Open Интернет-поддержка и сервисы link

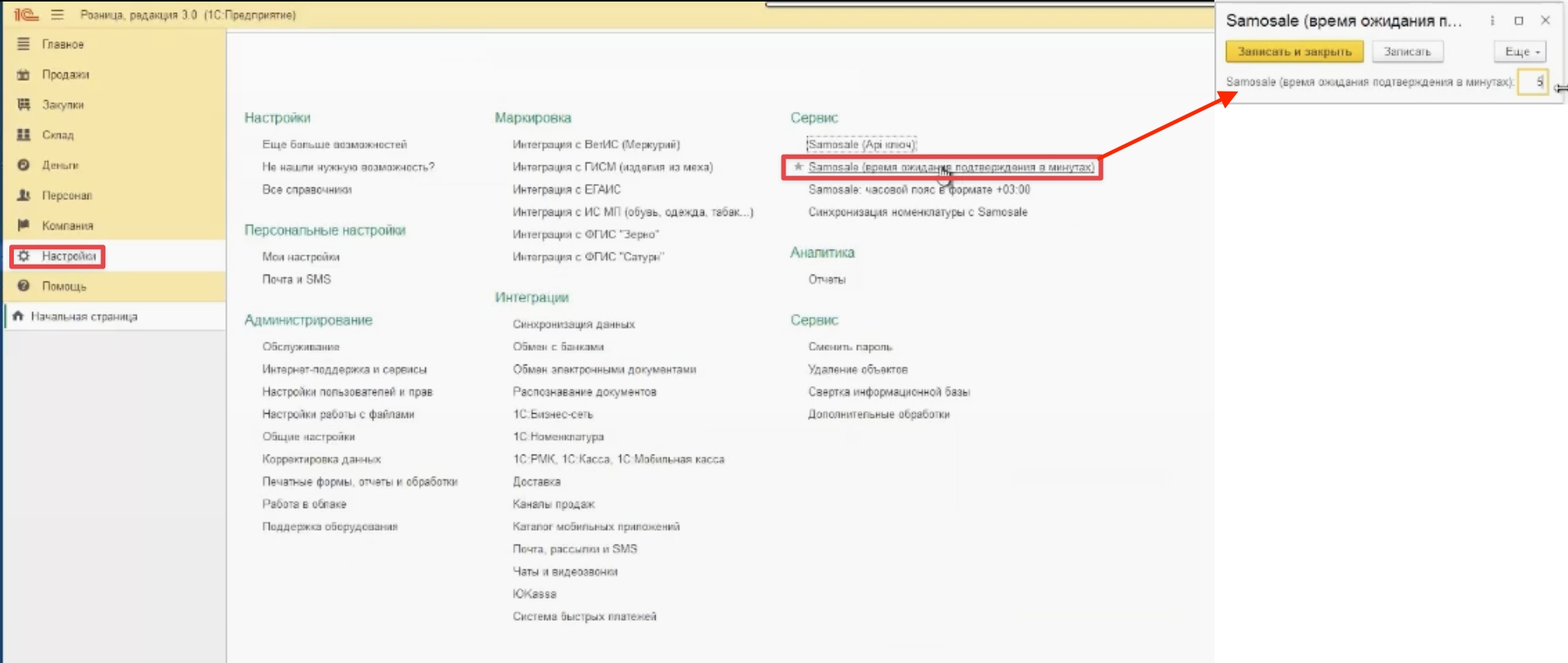tap(344, 369)
